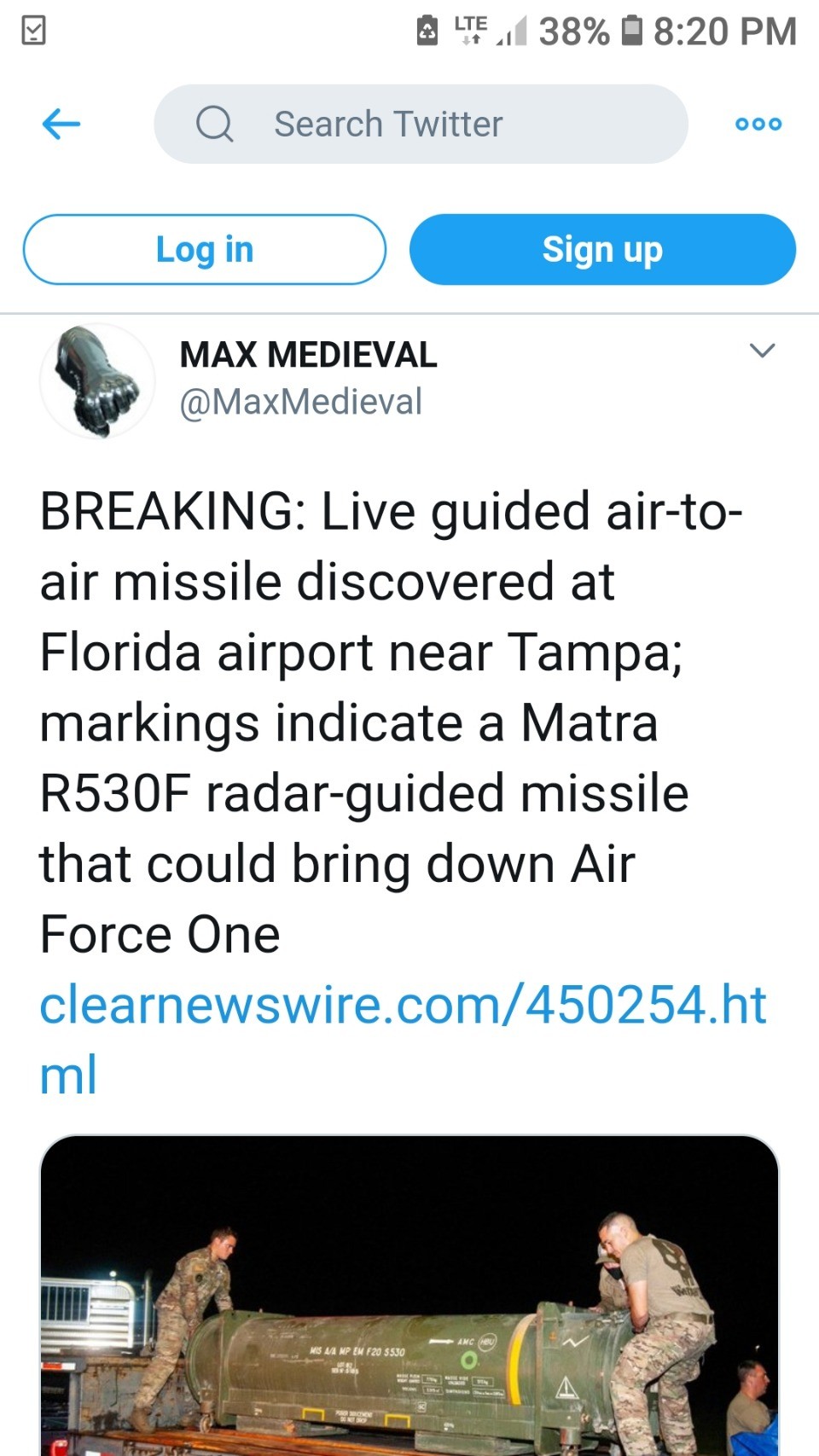Screen dimensions: 819x1456
Task: Tap the back arrow icon
Action: [61, 125]
